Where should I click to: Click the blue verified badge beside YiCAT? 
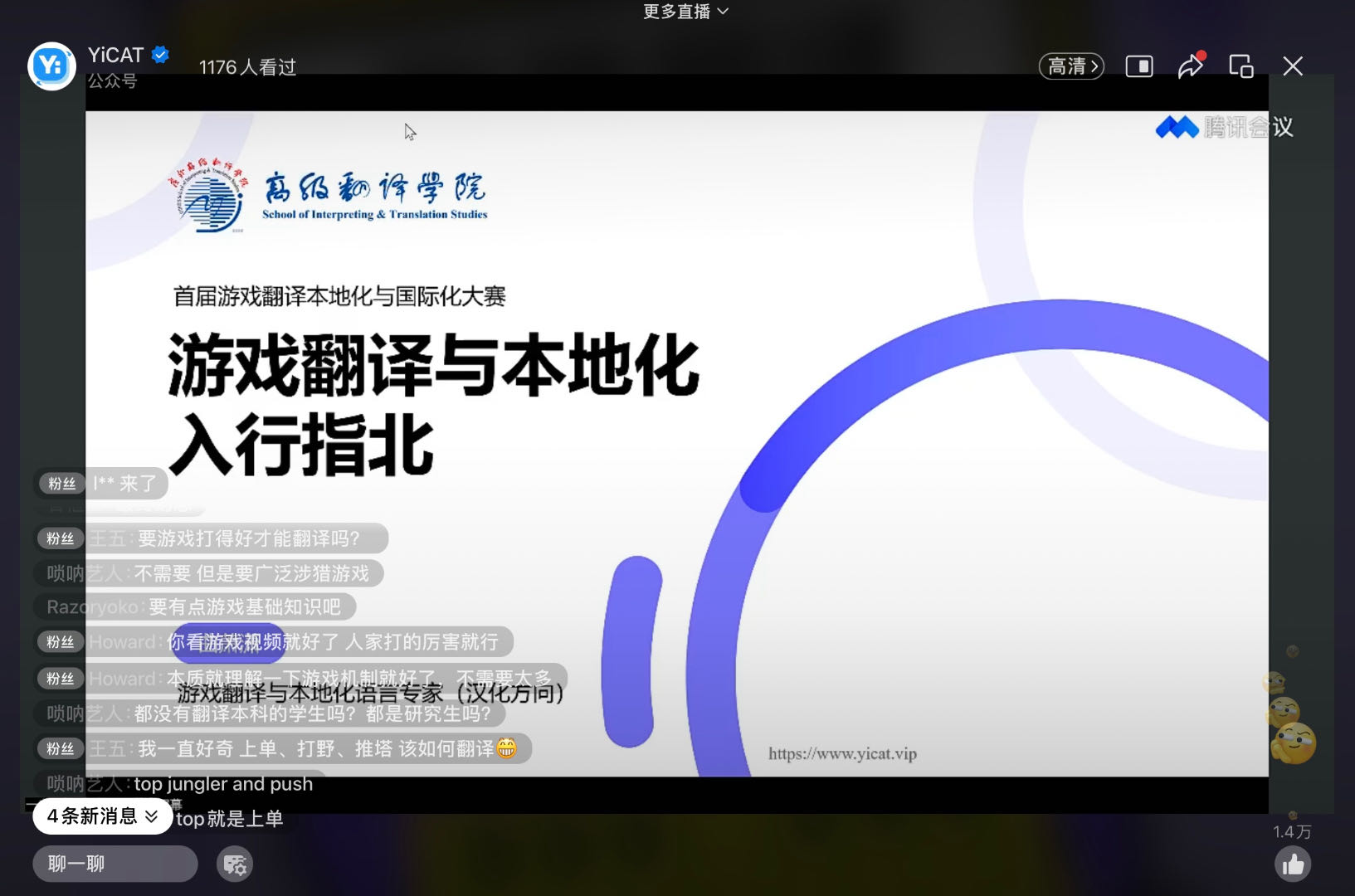(x=161, y=55)
